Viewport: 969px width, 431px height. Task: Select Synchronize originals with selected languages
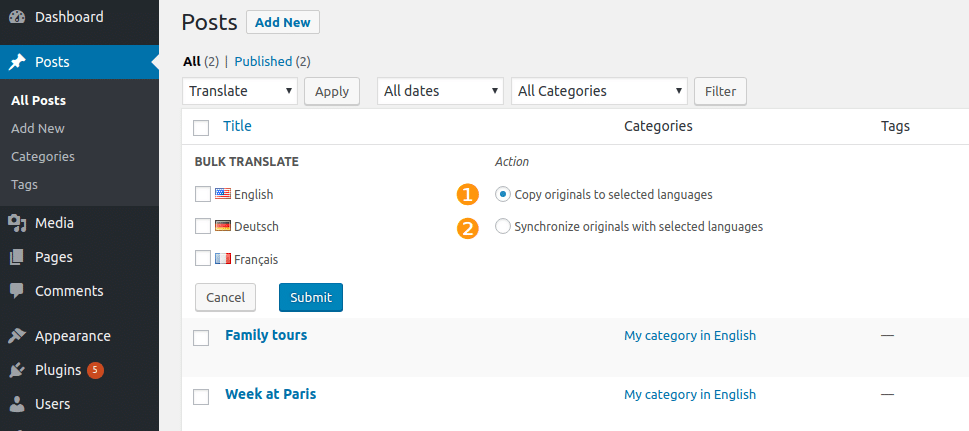(x=503, y=226)
